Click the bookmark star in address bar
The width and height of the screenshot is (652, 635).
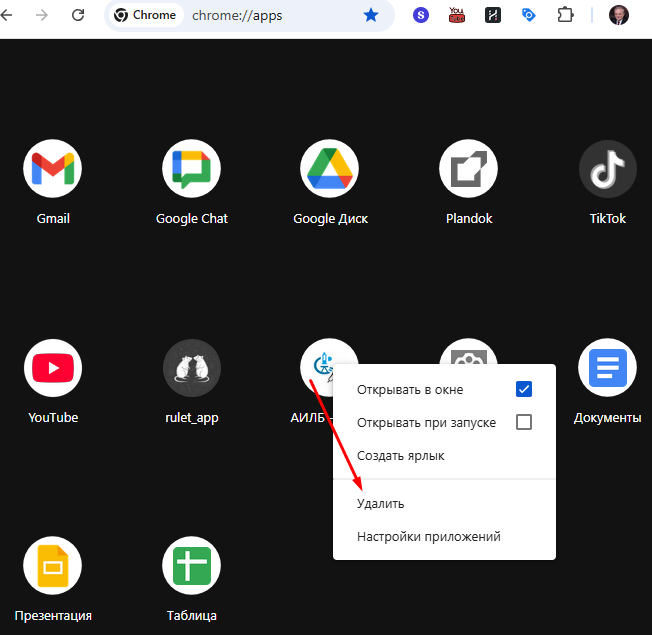(x=371, y=15)
